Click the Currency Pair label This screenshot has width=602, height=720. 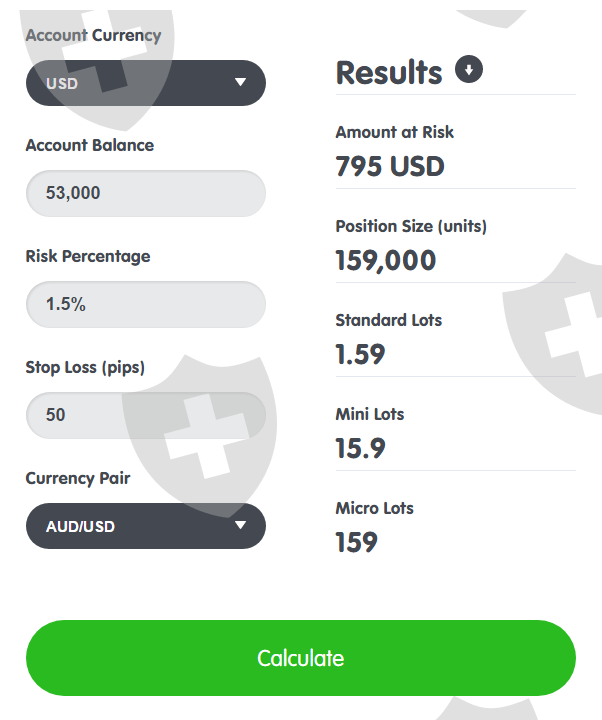coord(77,478)
